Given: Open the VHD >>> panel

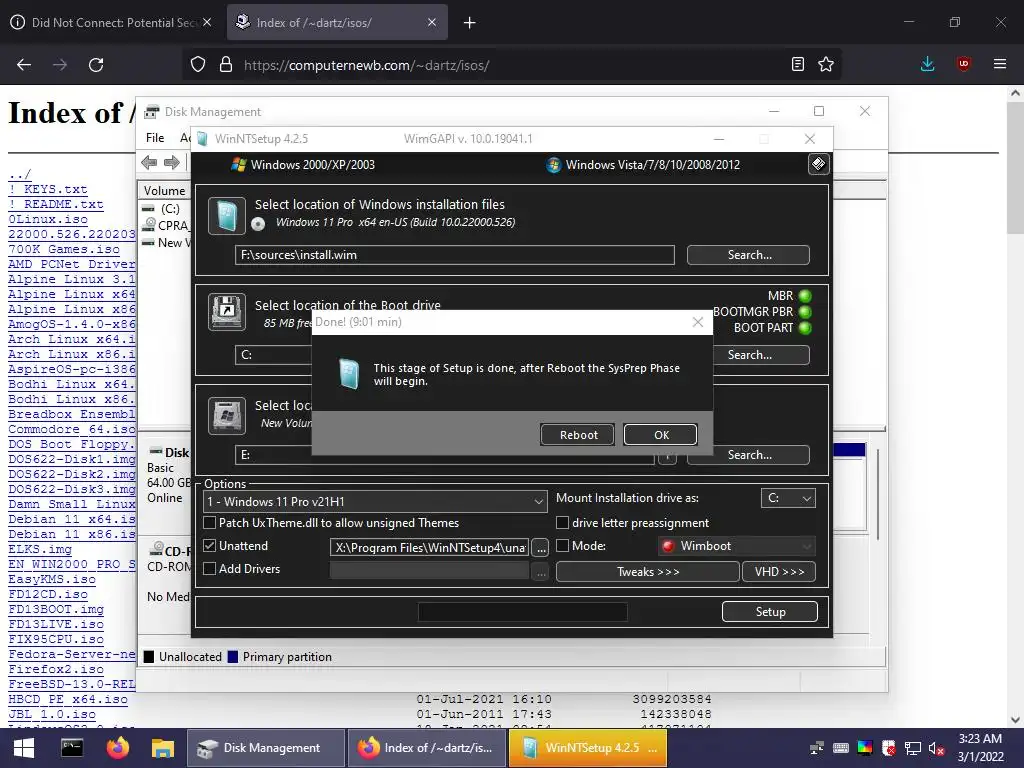Looking at the screenshot, I should click(x=779, y=571).
